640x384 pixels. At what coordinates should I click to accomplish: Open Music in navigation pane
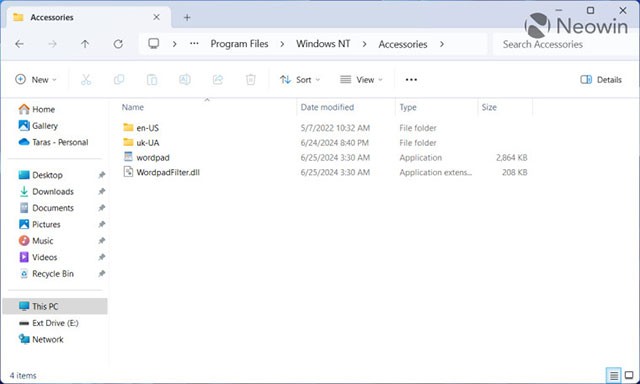(36, 241)
